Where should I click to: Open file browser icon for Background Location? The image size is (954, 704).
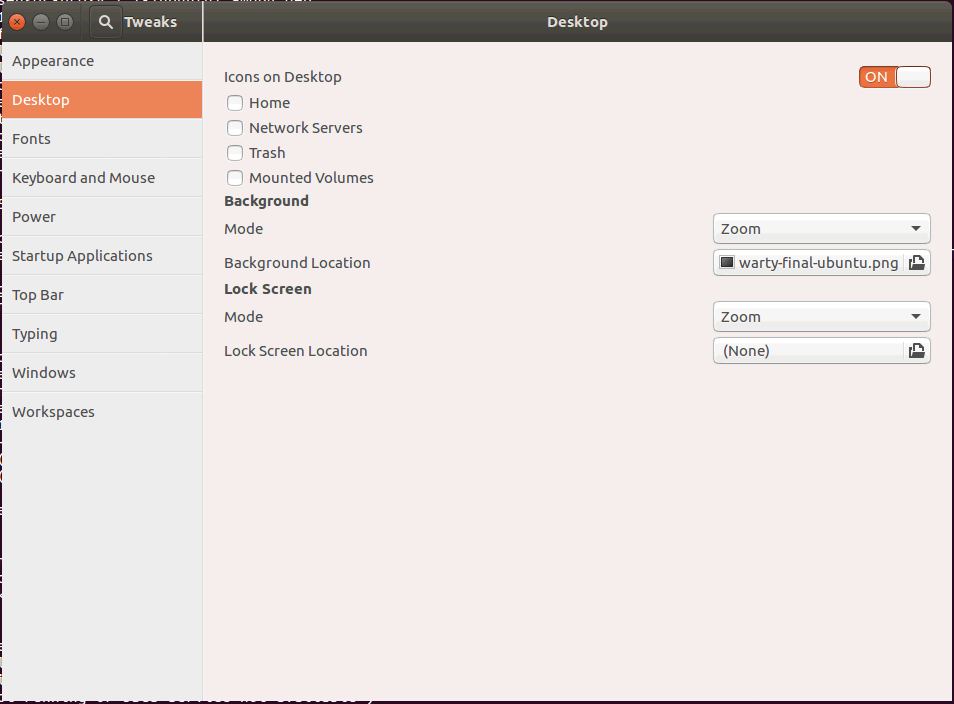pos(916,263)
